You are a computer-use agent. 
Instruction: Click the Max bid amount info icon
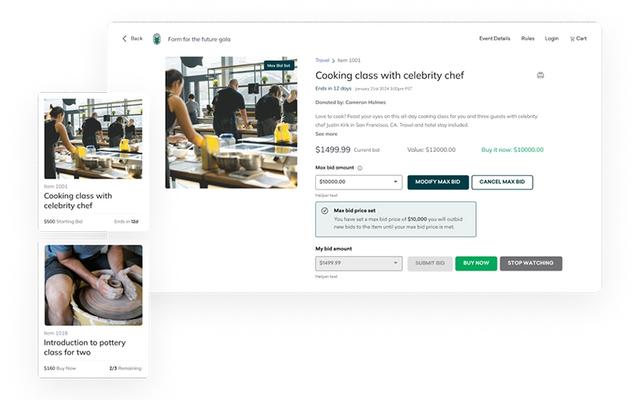360,168
